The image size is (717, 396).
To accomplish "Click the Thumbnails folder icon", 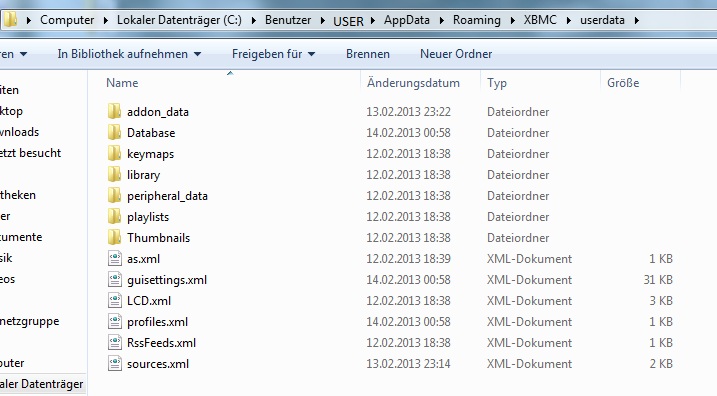I will click(x=114, y=237).
